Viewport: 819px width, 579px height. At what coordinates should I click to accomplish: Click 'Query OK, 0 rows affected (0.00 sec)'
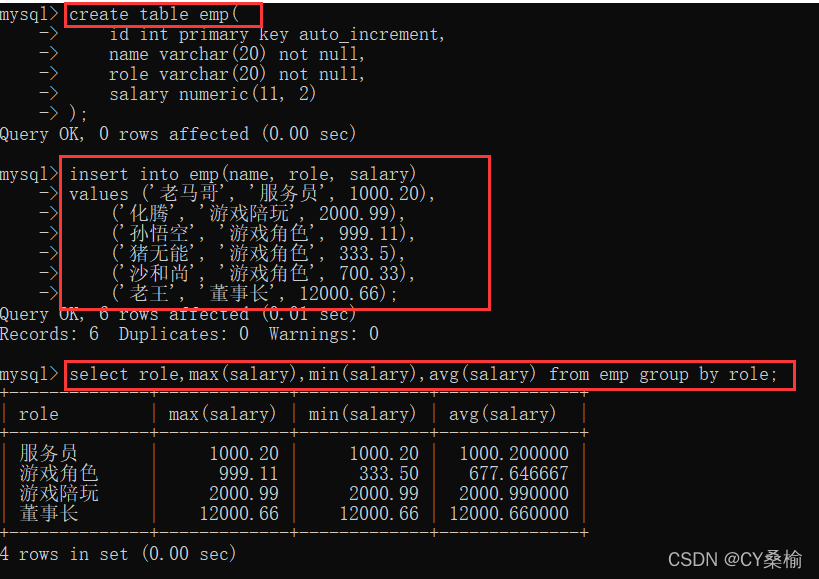178,134
